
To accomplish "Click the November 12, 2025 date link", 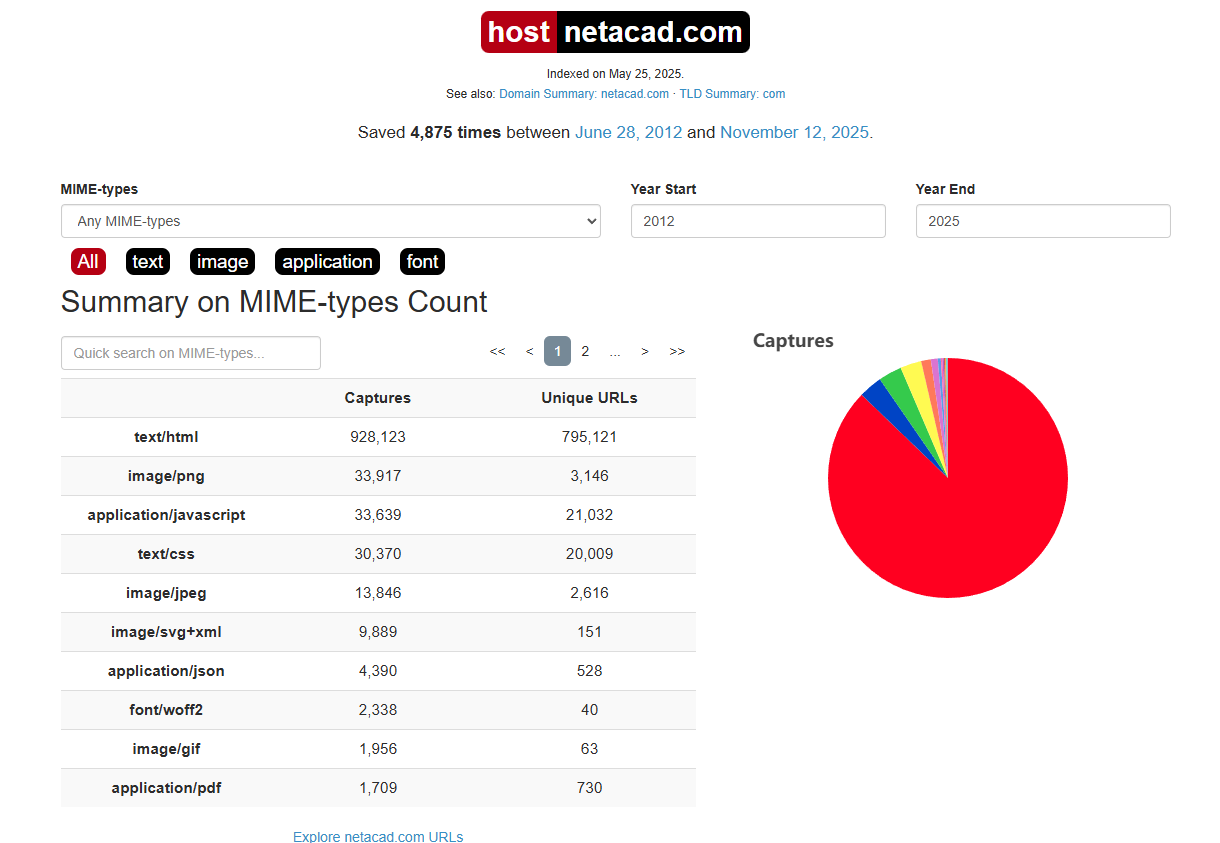I will 796,132.
